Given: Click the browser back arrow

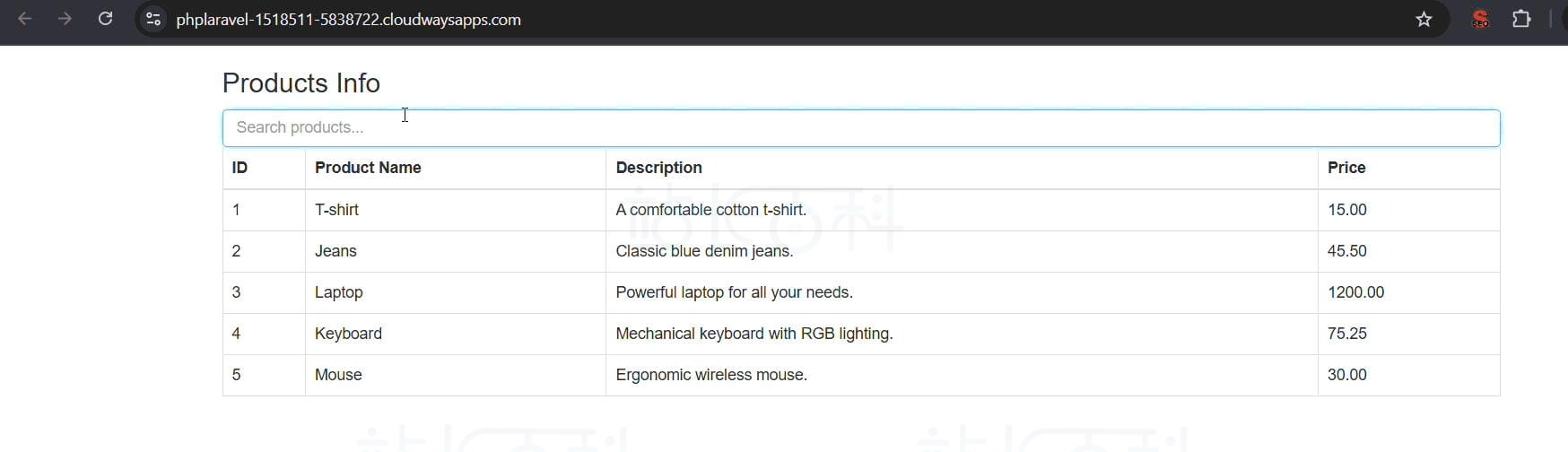Looking at the screenshot, I should pos(25,19).
